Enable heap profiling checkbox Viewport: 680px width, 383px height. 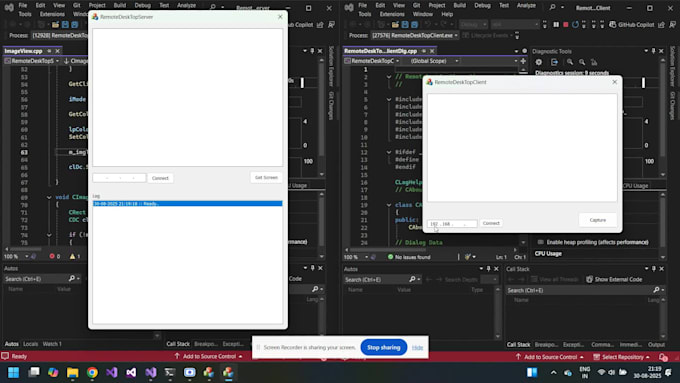[x=540, y=242]
